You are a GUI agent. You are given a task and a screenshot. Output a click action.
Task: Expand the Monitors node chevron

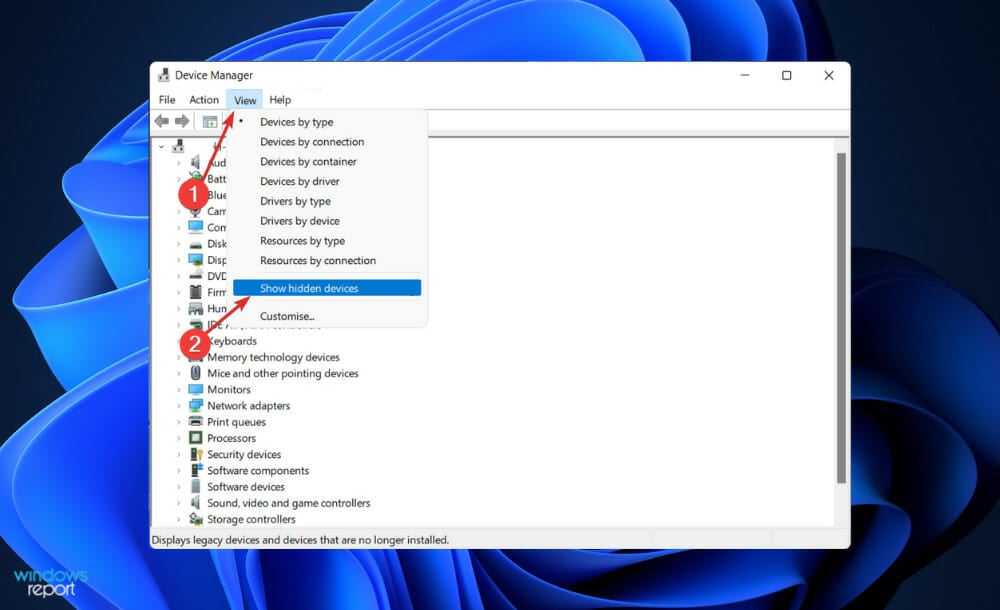click(x=179, y=389)
